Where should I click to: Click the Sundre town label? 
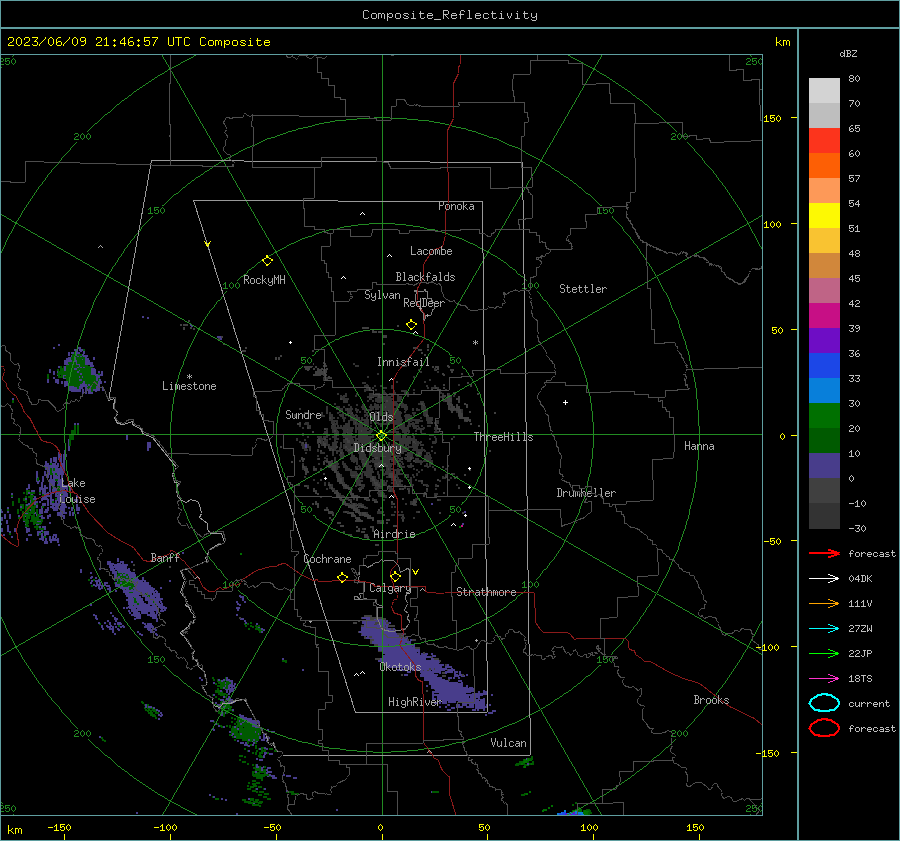[303, 414]
